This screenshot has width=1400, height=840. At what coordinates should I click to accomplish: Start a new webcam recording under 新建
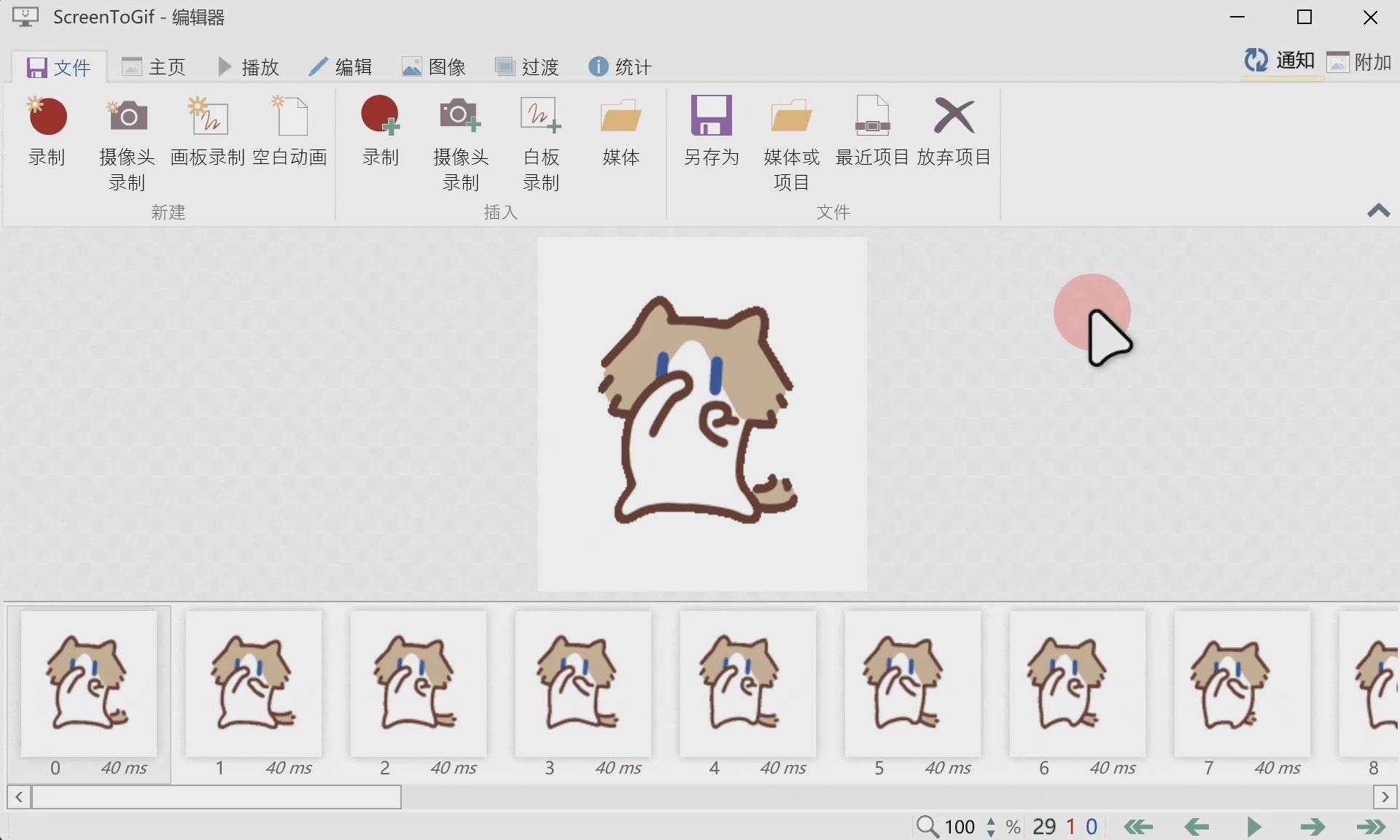(x=128, y=144)
